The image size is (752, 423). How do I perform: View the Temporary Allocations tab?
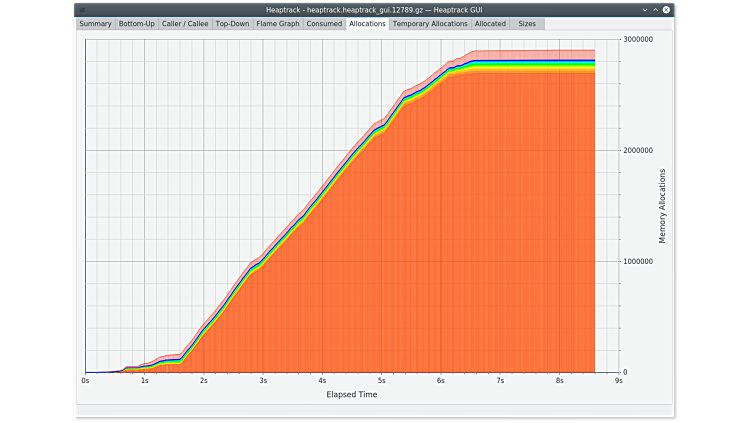pos(430,23)
